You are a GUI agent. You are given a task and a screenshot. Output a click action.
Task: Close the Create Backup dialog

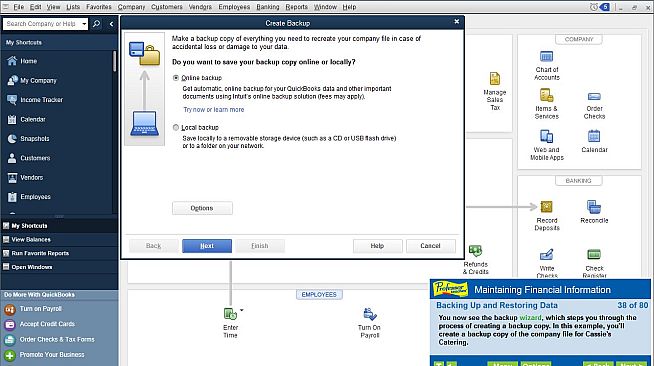(457, 22)
